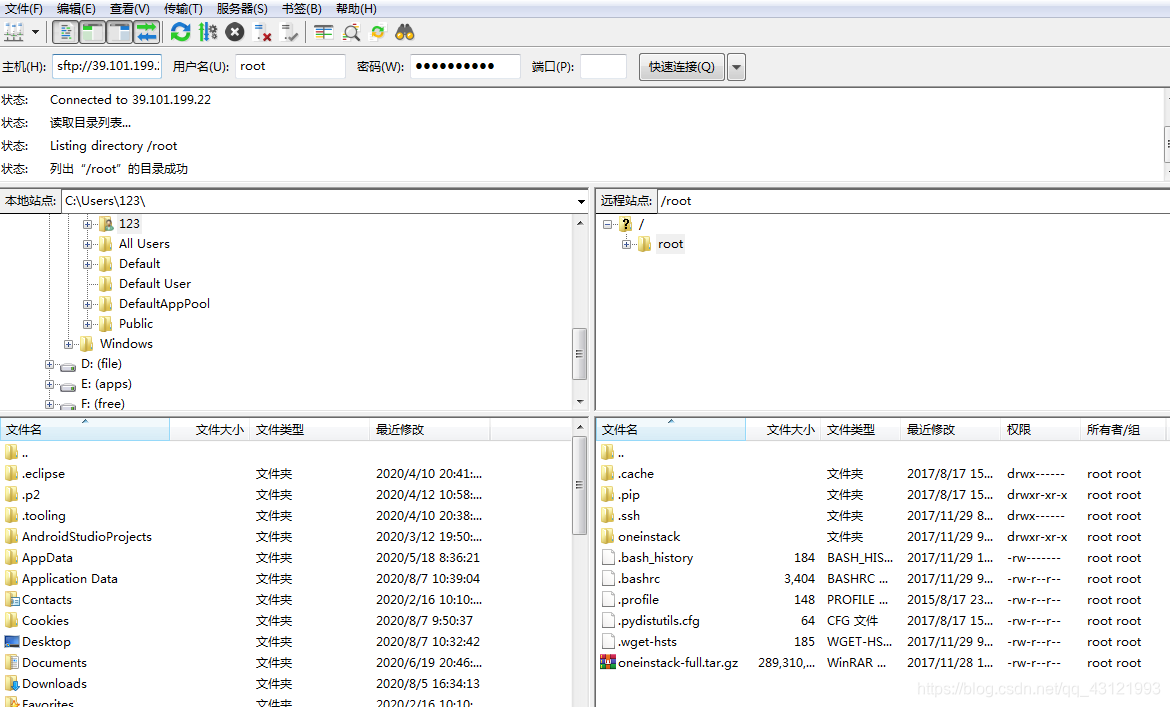Click the 主机 host input field
Image resolution: width=1170 pixels, height=707 pixels.
point(107,66)
